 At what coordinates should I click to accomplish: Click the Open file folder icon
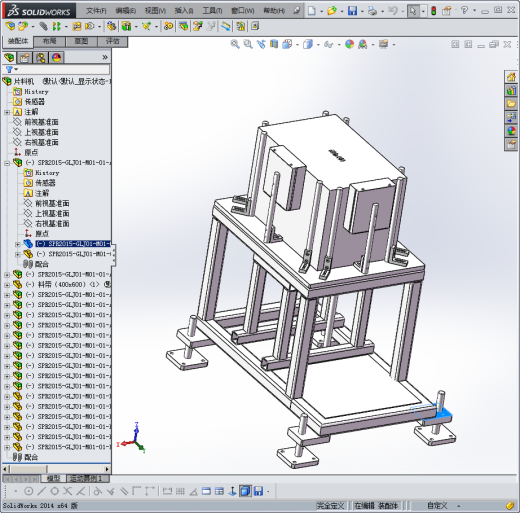click(332, 11)
